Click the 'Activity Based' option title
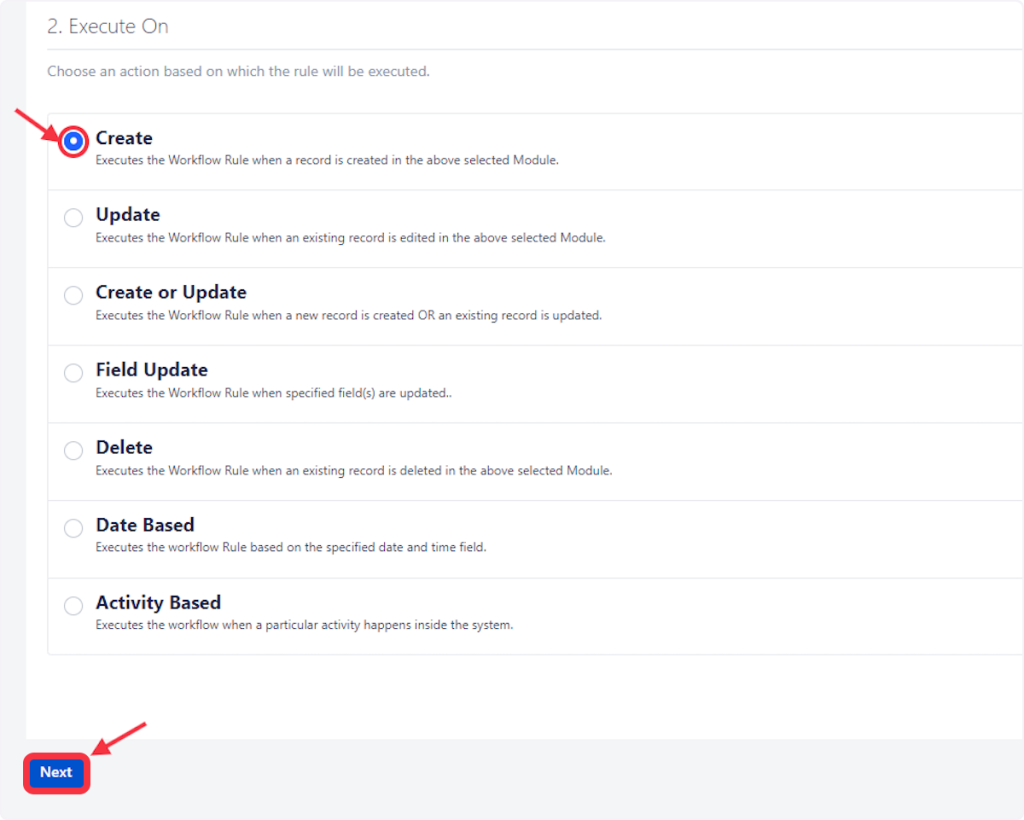 (x=158, y=603)
